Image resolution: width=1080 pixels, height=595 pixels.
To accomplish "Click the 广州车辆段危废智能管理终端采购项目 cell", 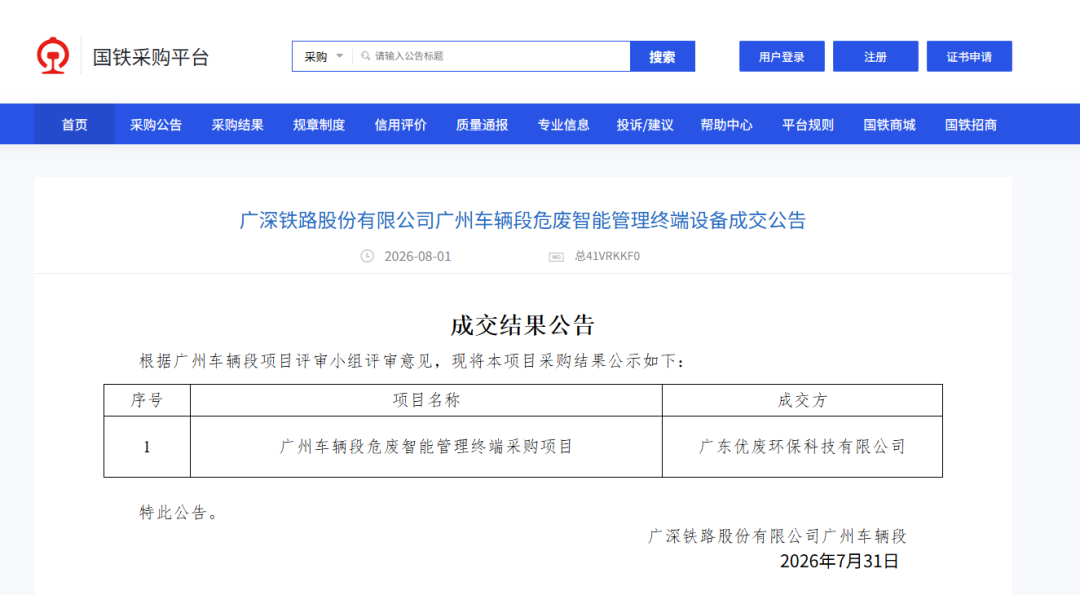I will (426, 447).
